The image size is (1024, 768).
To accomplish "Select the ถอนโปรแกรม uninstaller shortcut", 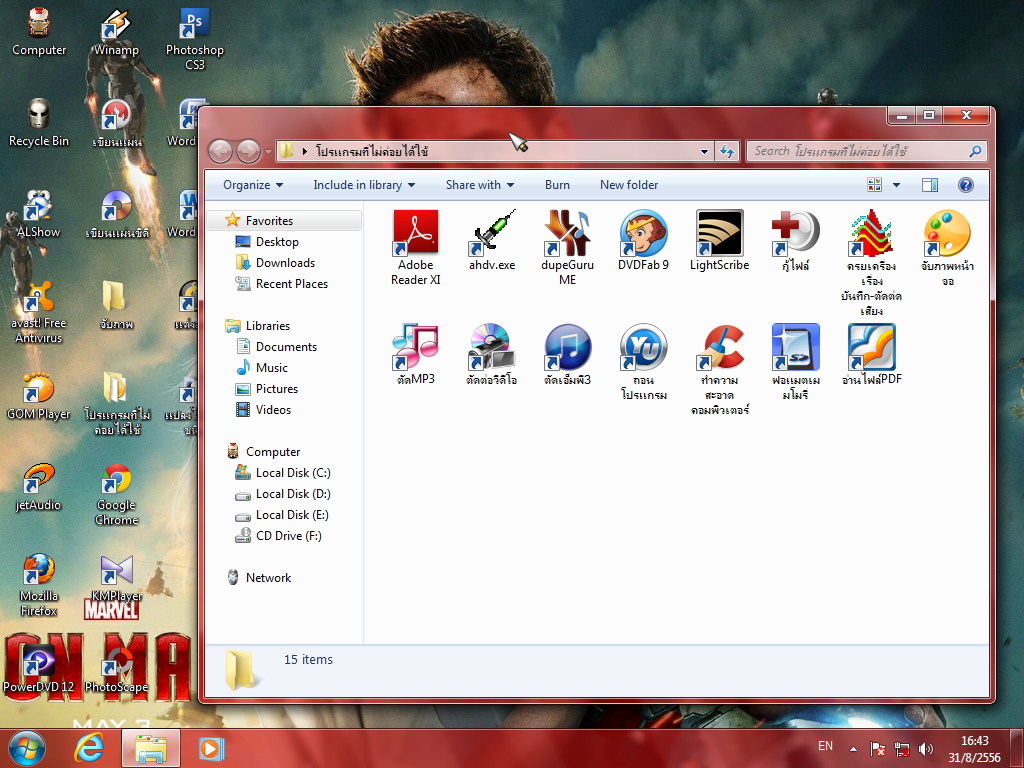I will click(x=643, y=362).
